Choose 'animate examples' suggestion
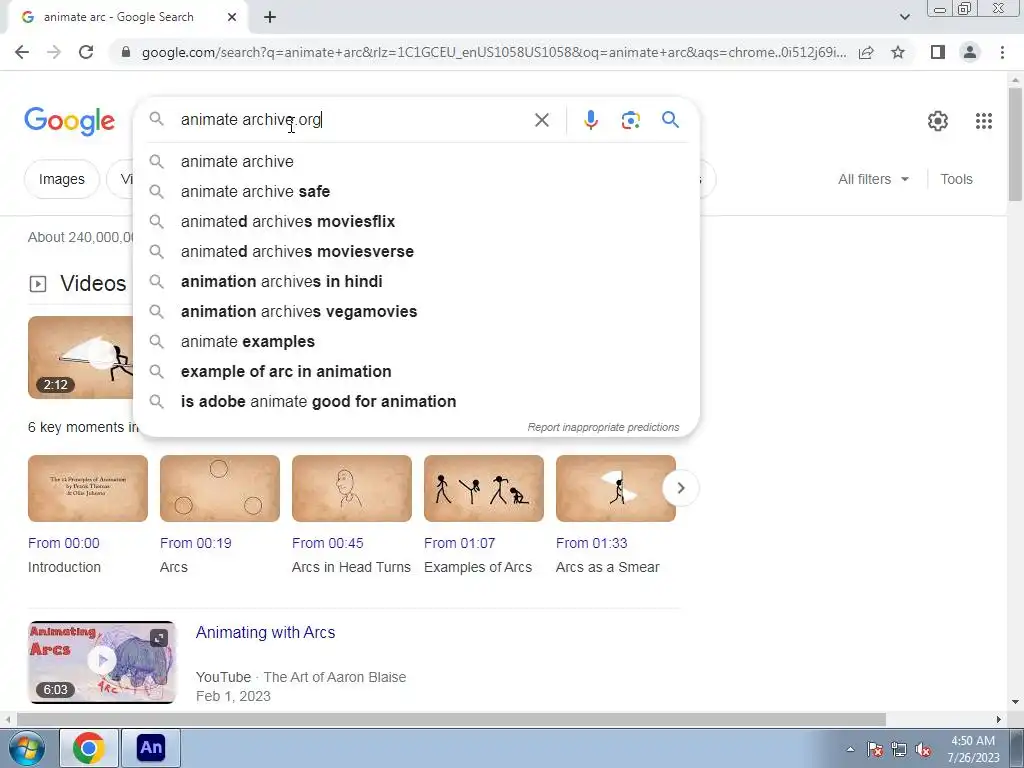This screenshot has width=1024, height=768. (x=416, y=342)
